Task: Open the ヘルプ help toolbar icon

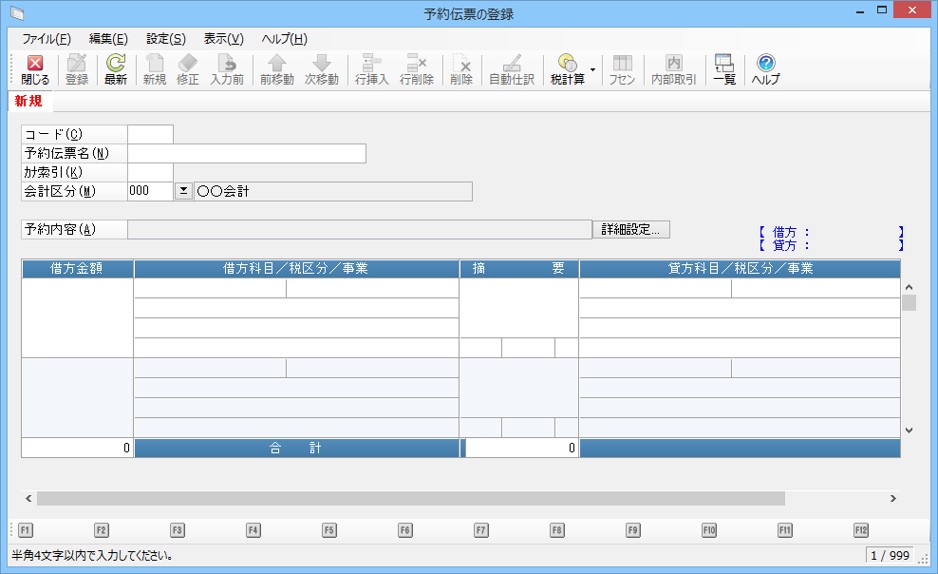Action: [x=765, y=69]
